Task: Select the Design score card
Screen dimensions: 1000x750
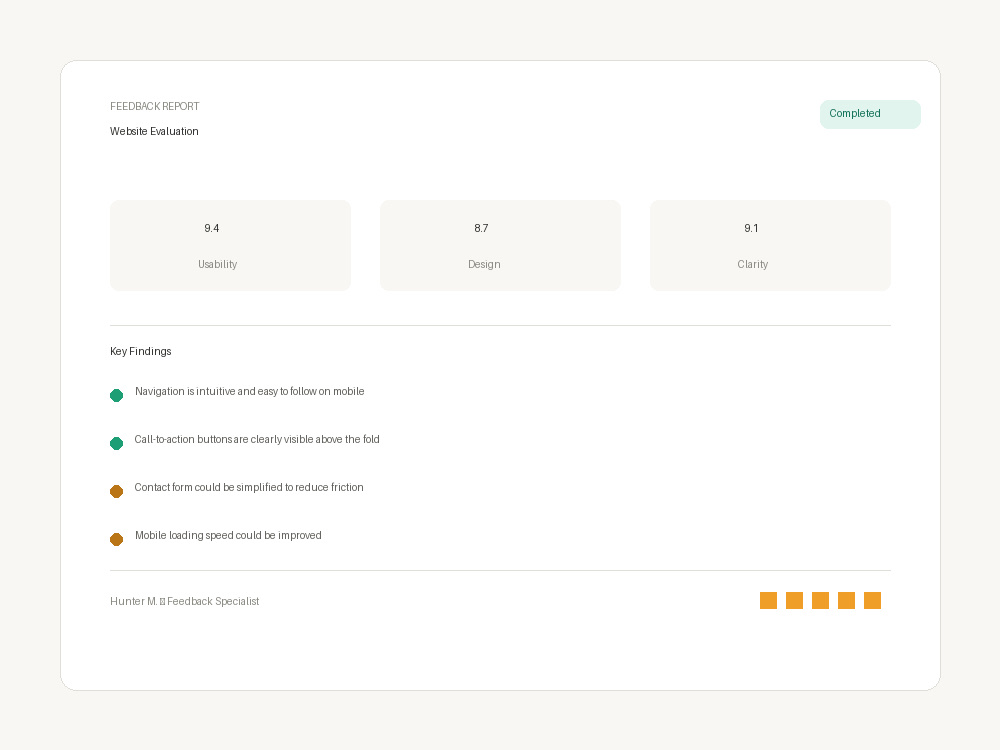Action: coord(500,246)
